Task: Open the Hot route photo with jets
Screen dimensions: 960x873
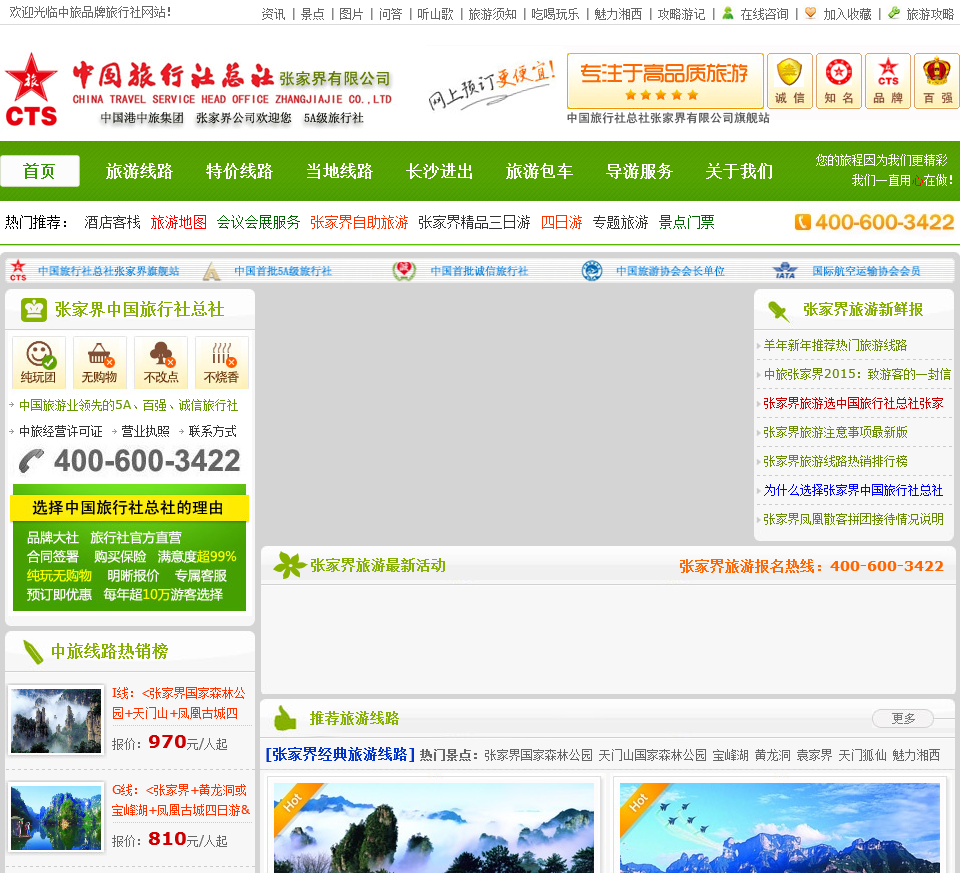Action: (x=779, y=828)
